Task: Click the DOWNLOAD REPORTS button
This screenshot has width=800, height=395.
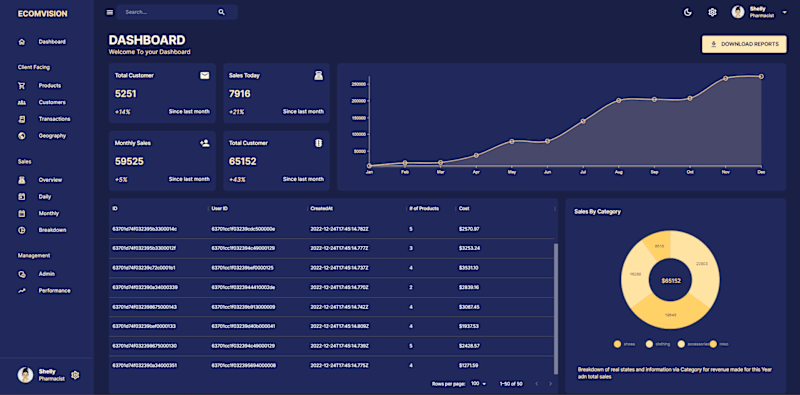Action: 744,44
